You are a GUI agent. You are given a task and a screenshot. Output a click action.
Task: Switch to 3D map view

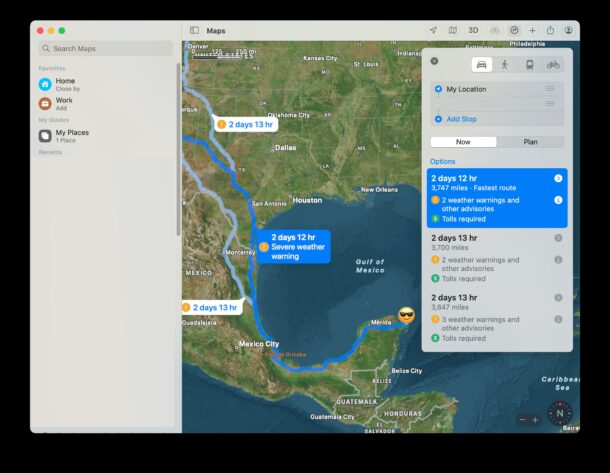click(473, 31)
